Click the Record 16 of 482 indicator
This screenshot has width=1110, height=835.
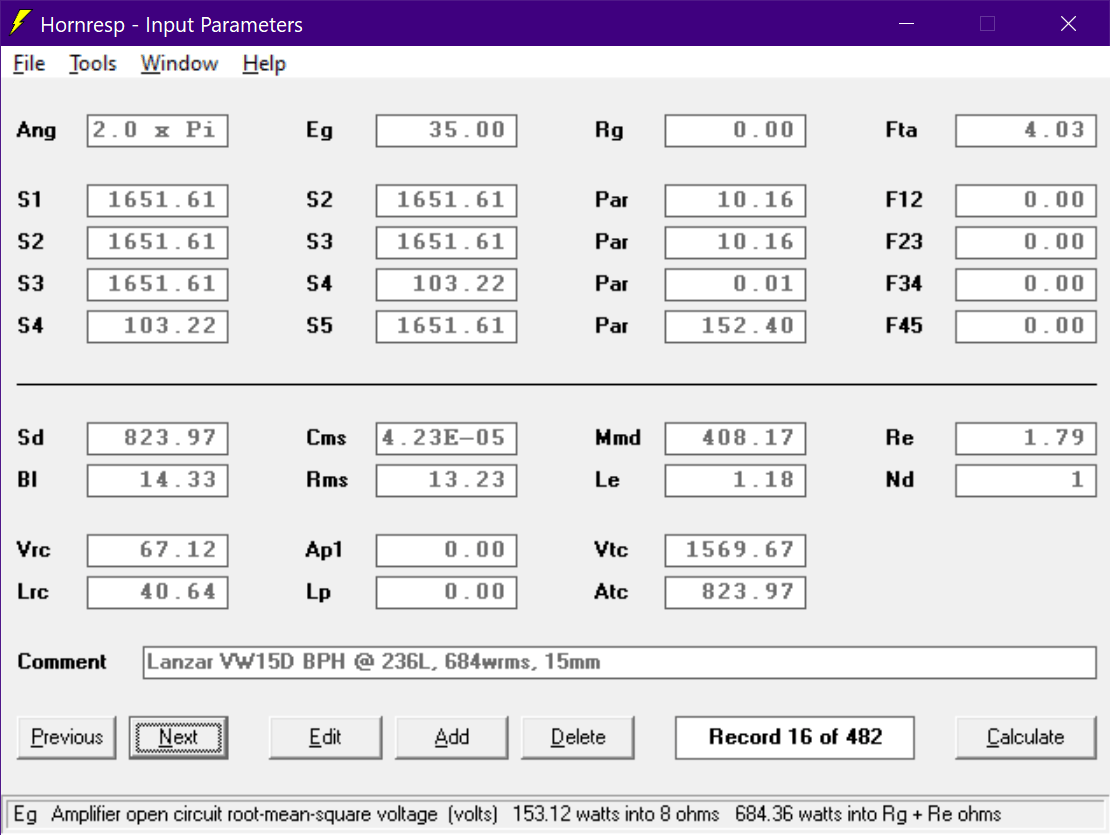pos(794,737)
